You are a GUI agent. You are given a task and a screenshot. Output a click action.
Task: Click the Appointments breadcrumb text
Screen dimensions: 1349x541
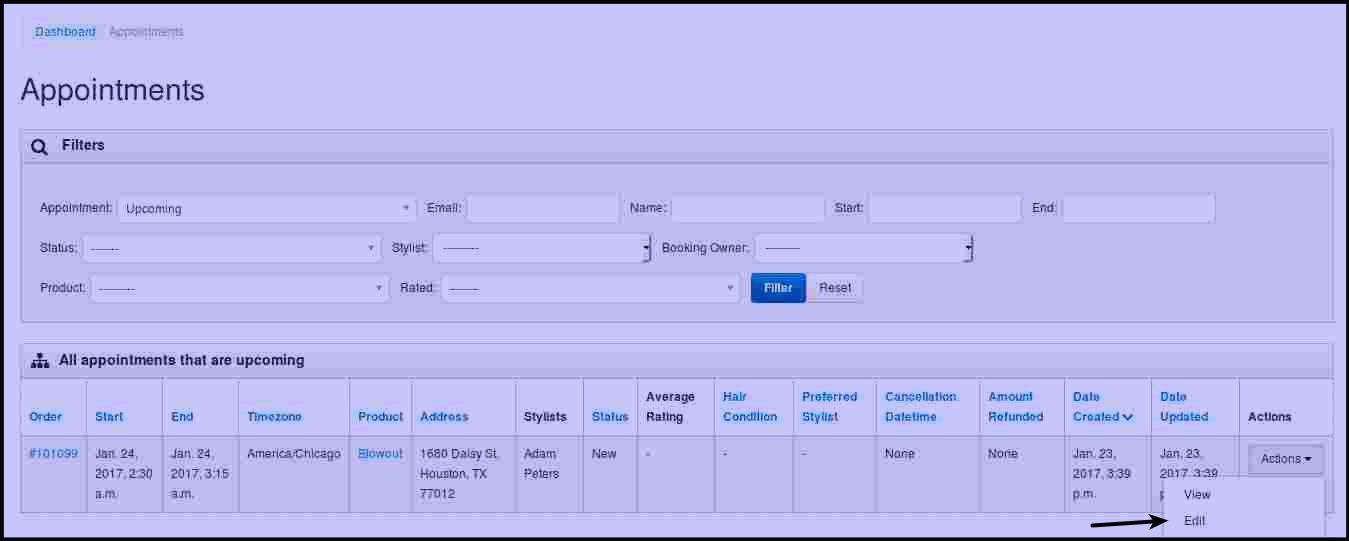coord(146,32)
